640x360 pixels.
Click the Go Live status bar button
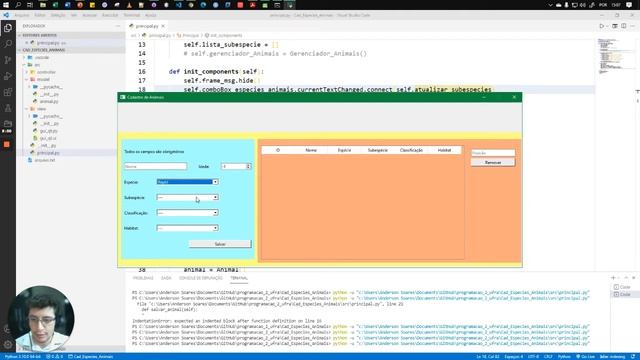coord(585,357)
